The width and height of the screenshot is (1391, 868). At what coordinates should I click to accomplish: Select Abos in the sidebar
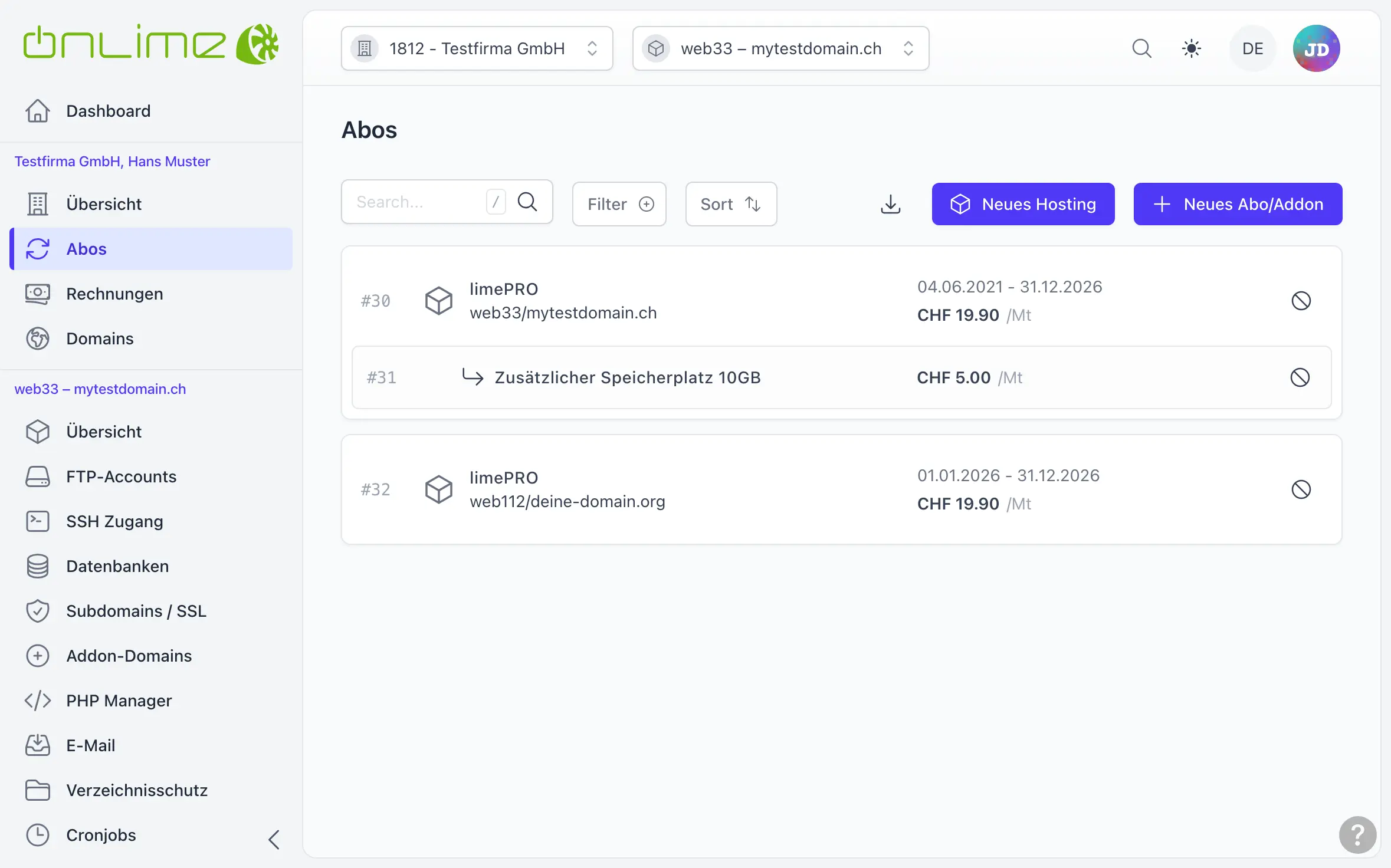151,249
